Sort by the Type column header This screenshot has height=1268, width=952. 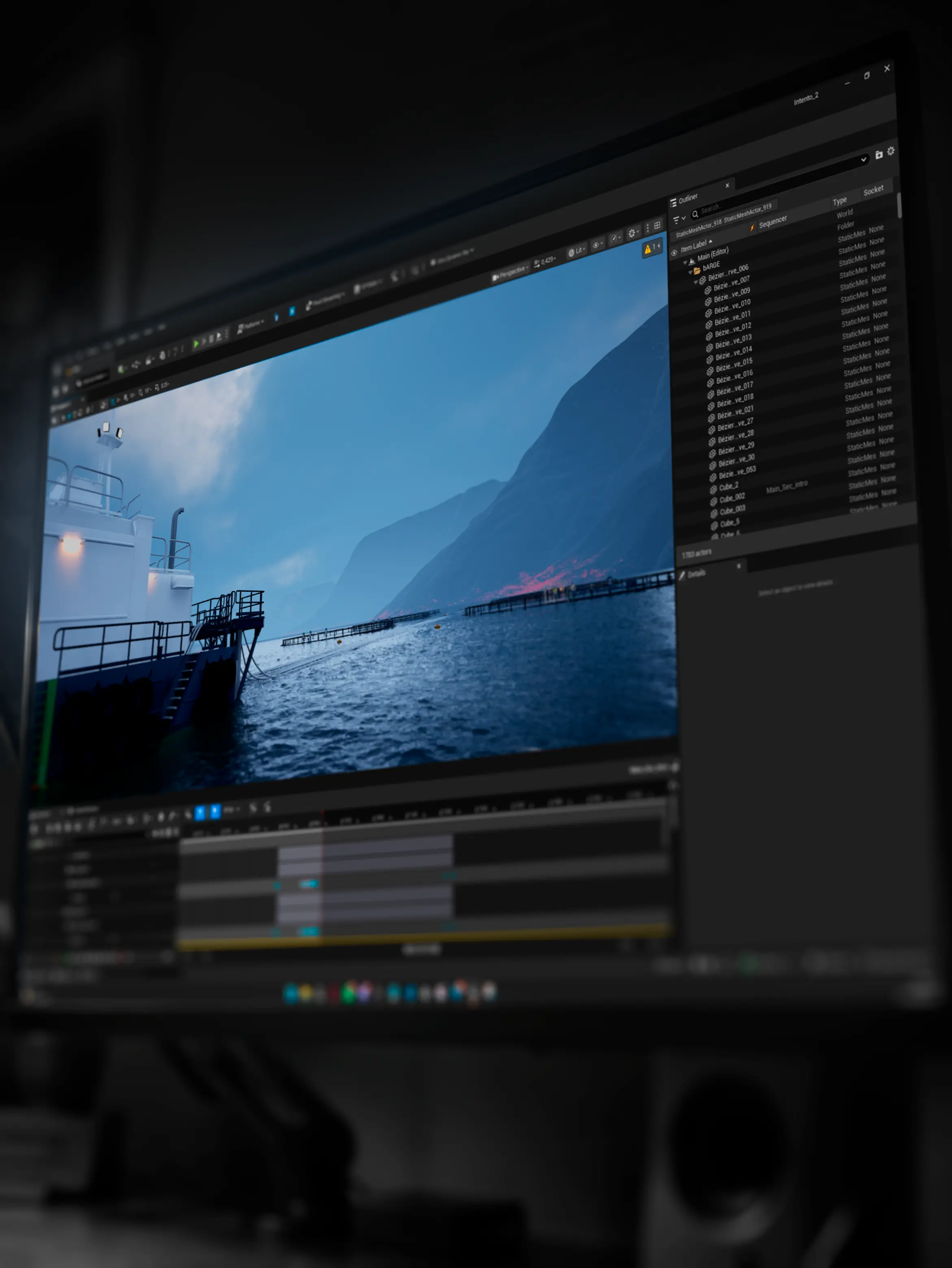coord(840,201)
